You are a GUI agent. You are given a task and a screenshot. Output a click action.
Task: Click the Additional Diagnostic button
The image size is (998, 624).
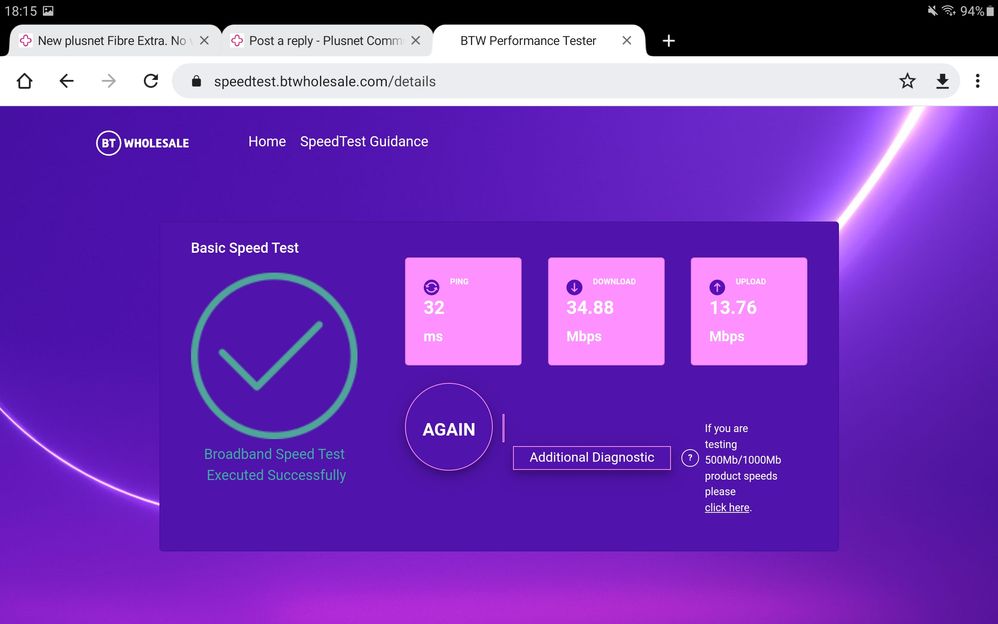591,457
